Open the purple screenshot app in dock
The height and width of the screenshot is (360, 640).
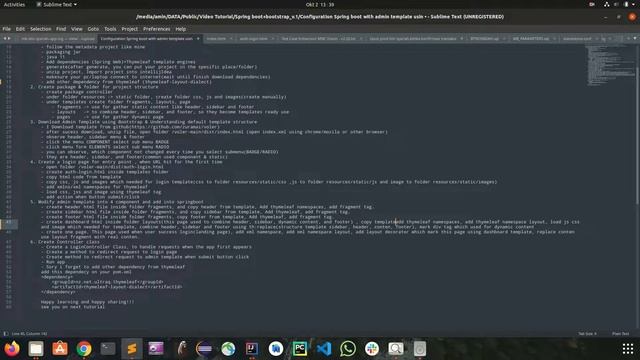[156, 349]
